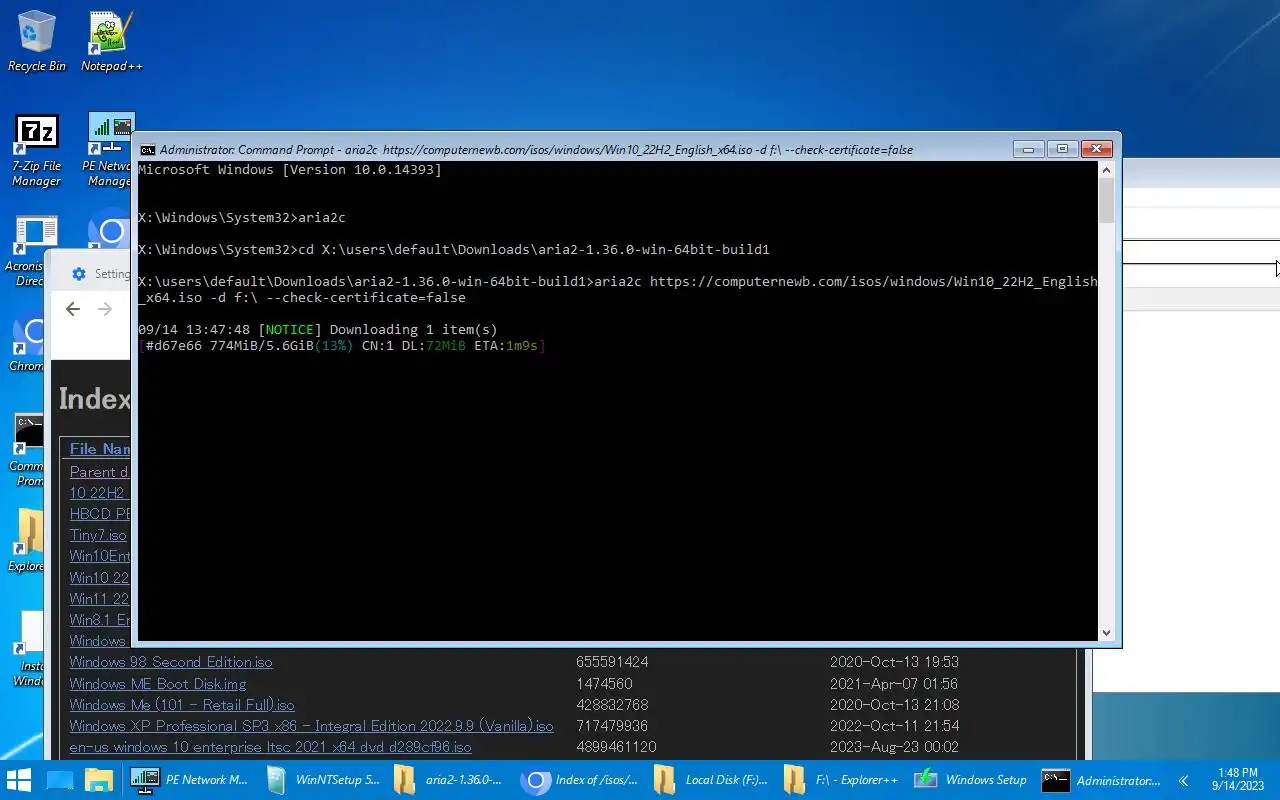Click the Microsoft Windows version line

point(290,170)
